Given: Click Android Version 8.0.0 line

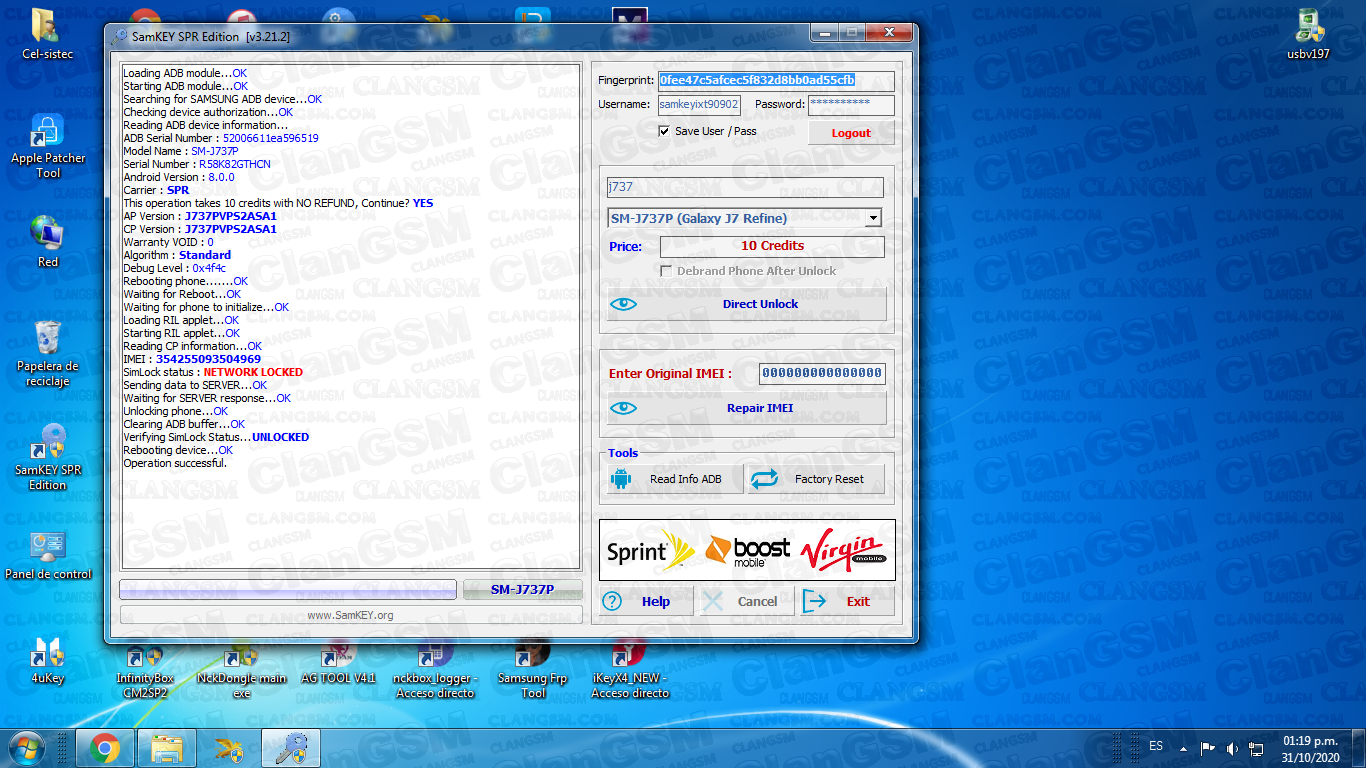Looking at the screenshot, I should click(179, 177).
